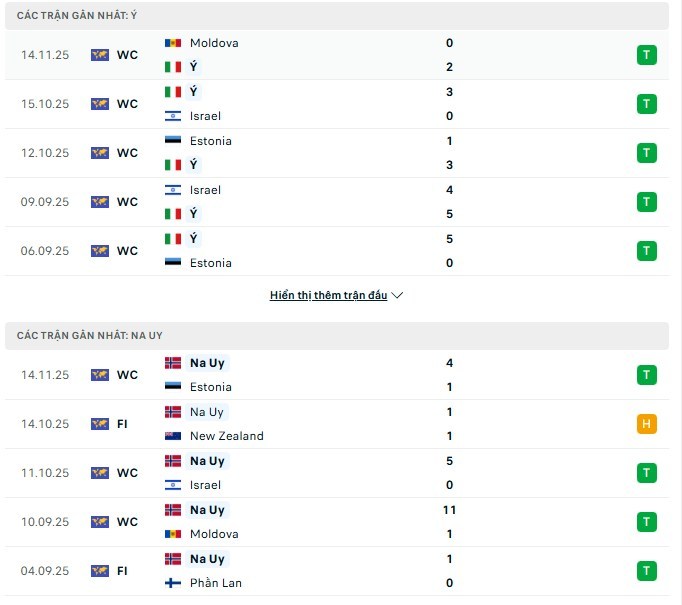Click the green T result badge for Moldova–Ý

tap(647, 55)
